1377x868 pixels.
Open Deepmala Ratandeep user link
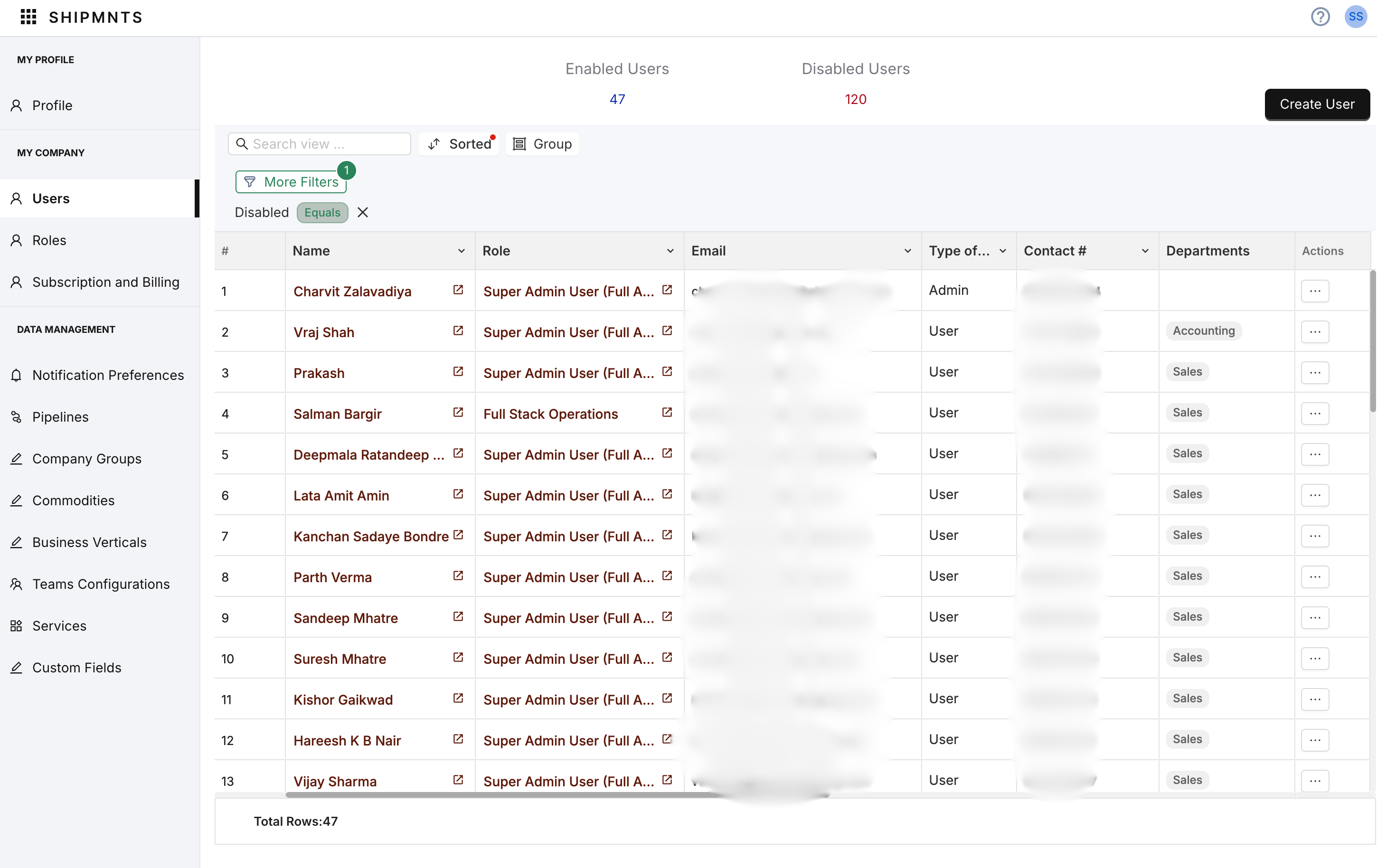pyautogui.click(x=369, y=454)
